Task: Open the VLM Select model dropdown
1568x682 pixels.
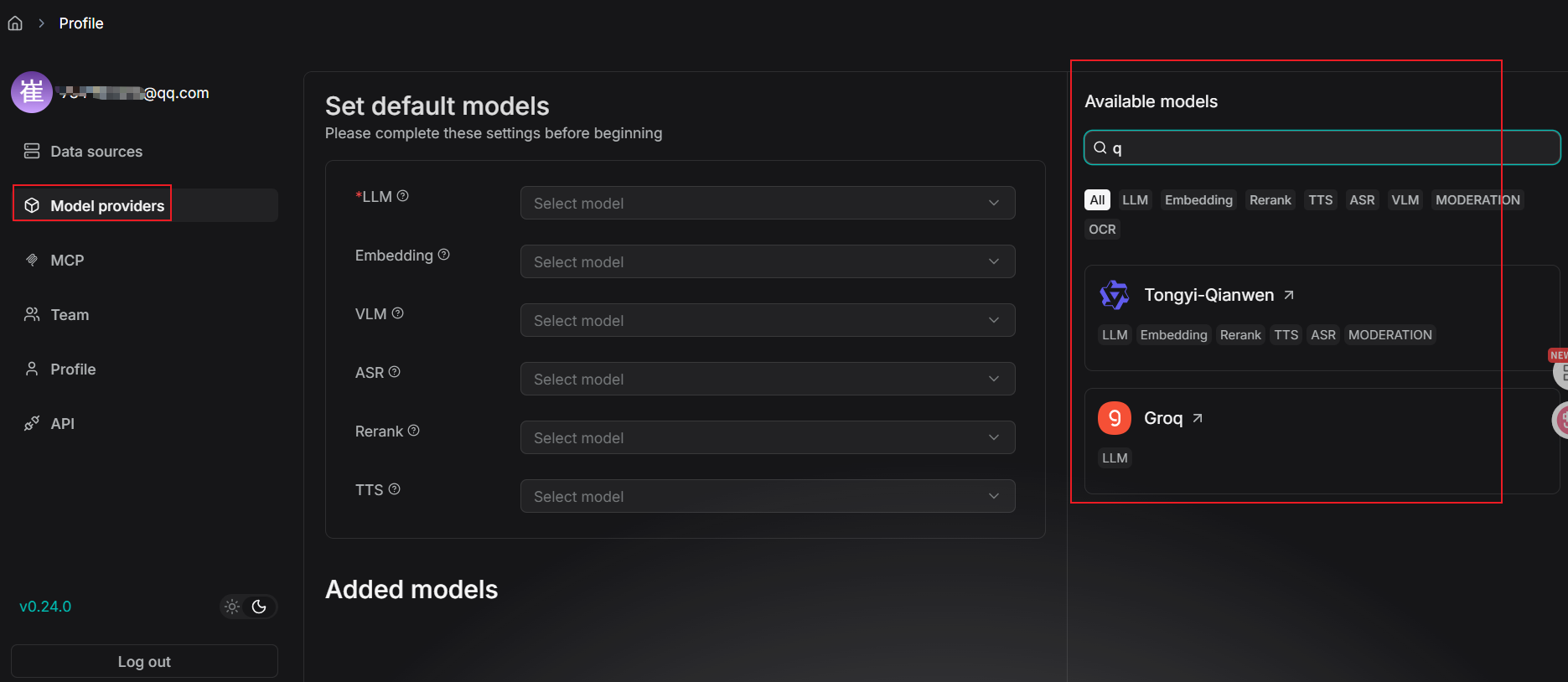Action: coord(768,320)
